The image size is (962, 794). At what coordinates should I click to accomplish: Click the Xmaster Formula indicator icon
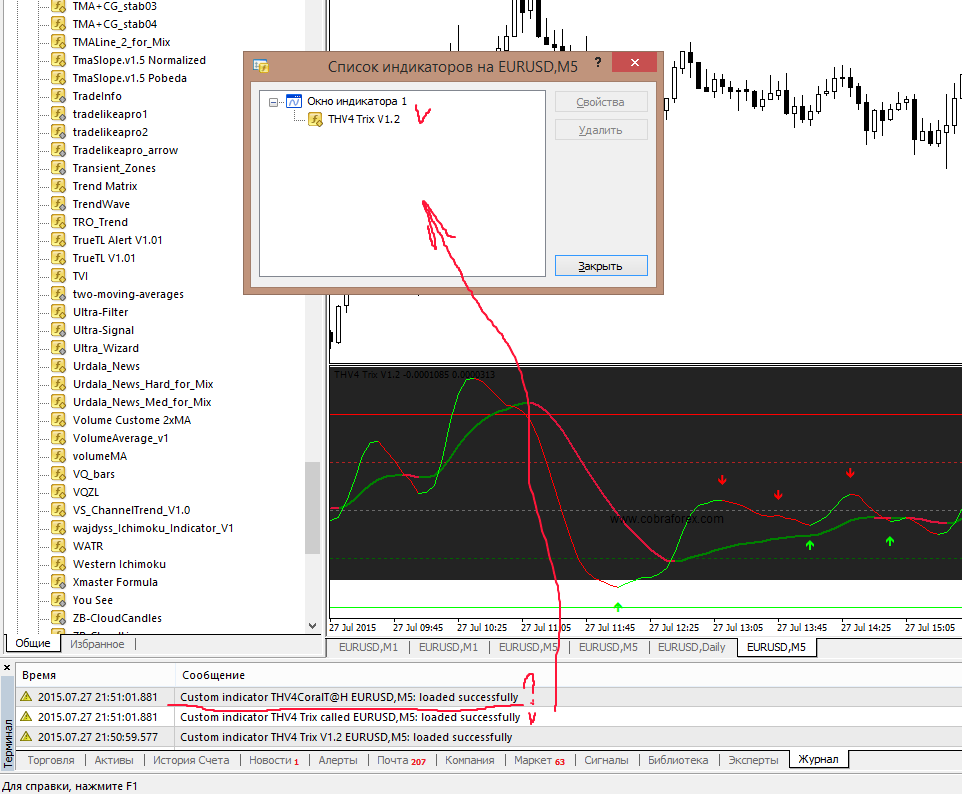coord(58,582)
